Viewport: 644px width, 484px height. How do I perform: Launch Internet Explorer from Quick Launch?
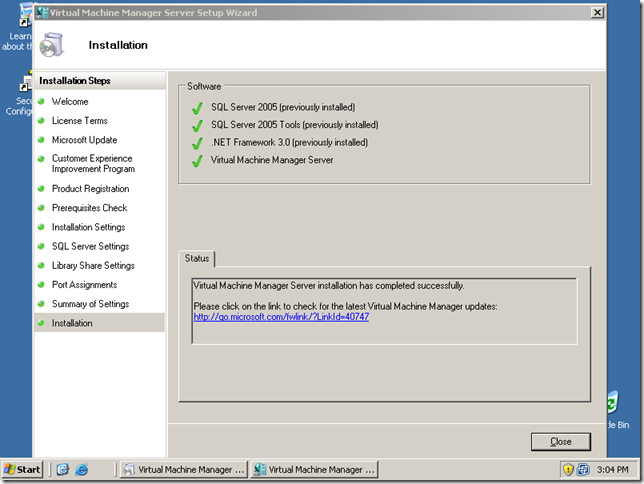pos(81,469)
